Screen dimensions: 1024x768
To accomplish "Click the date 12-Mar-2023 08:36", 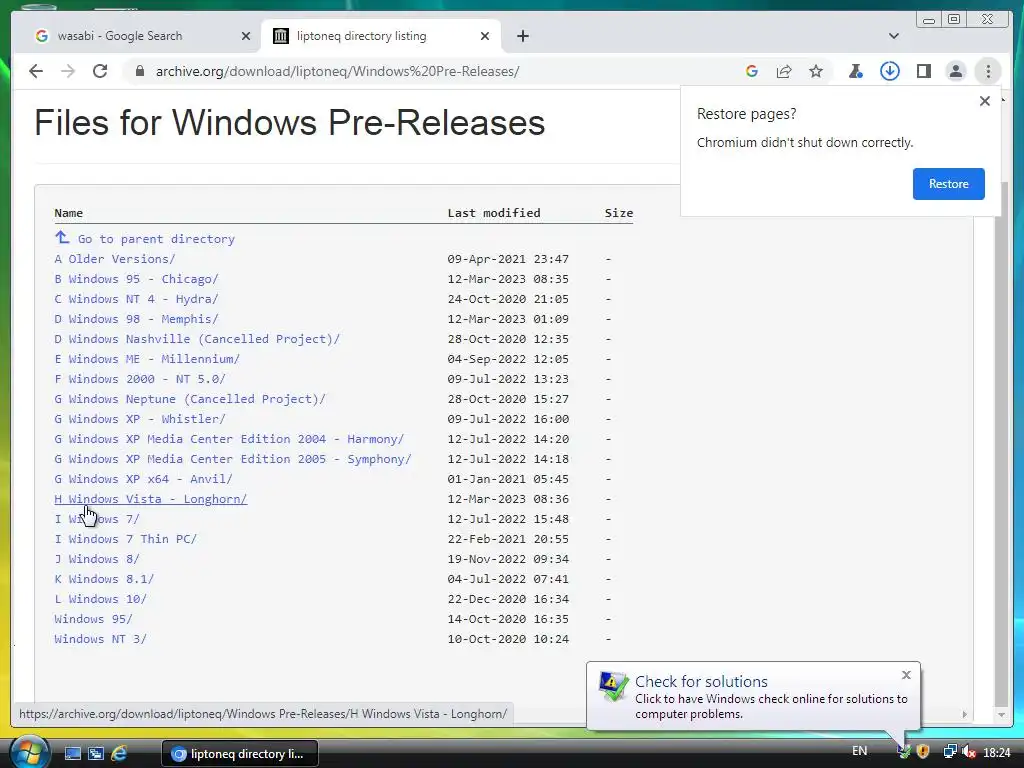I will [x=508, y=499].
